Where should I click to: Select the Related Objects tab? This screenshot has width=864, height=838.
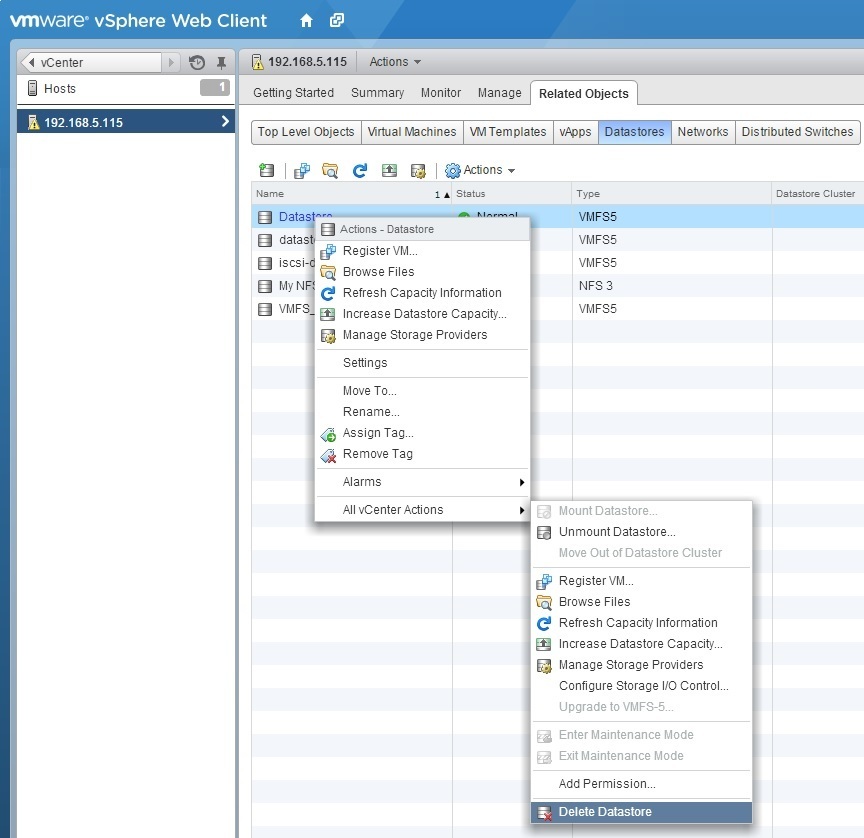584,94
